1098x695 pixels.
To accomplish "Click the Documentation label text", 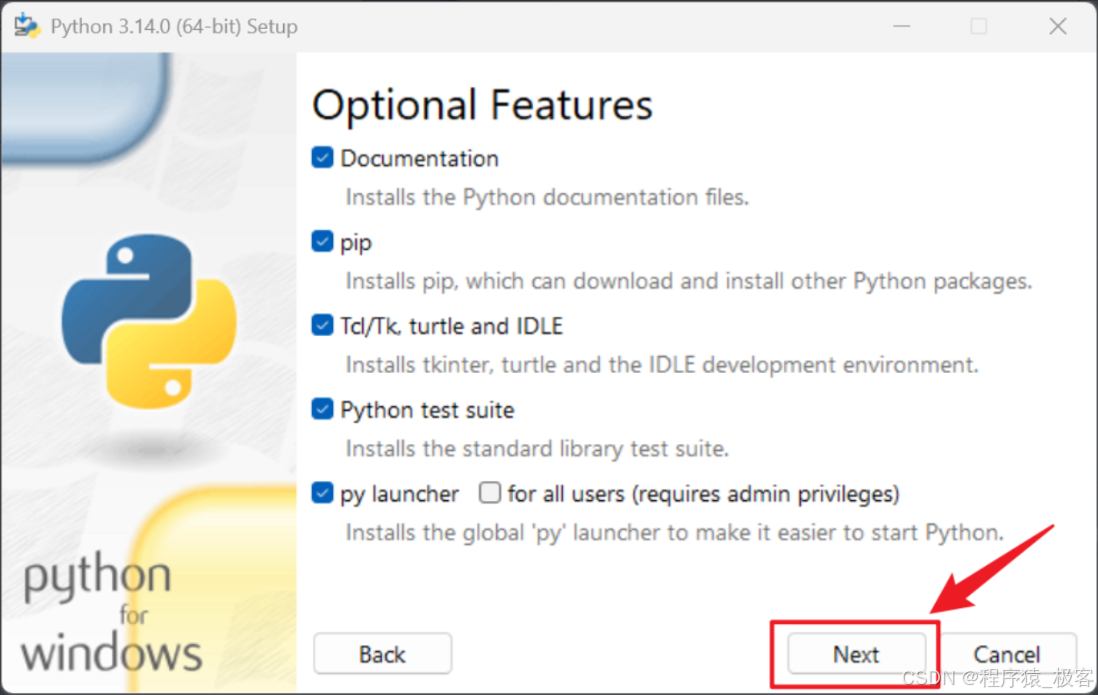I will (419, 159).
